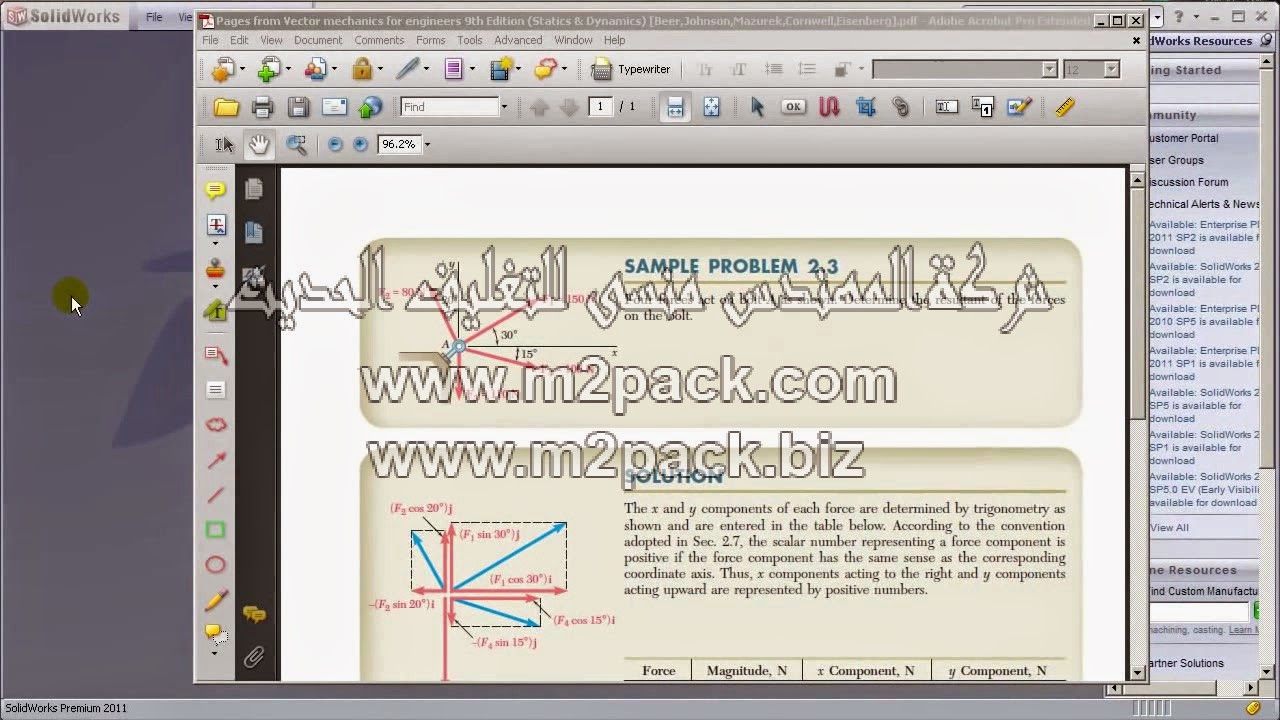Click the Multimedia filmstrip icon
The image size is (1280, 720).
tap(501, 69)
